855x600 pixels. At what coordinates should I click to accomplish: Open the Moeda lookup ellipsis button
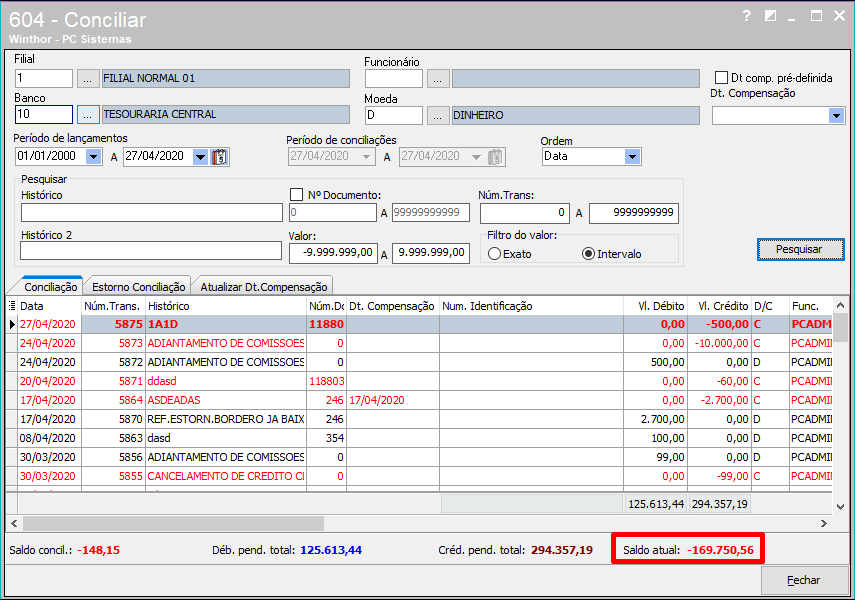(438, 116)
